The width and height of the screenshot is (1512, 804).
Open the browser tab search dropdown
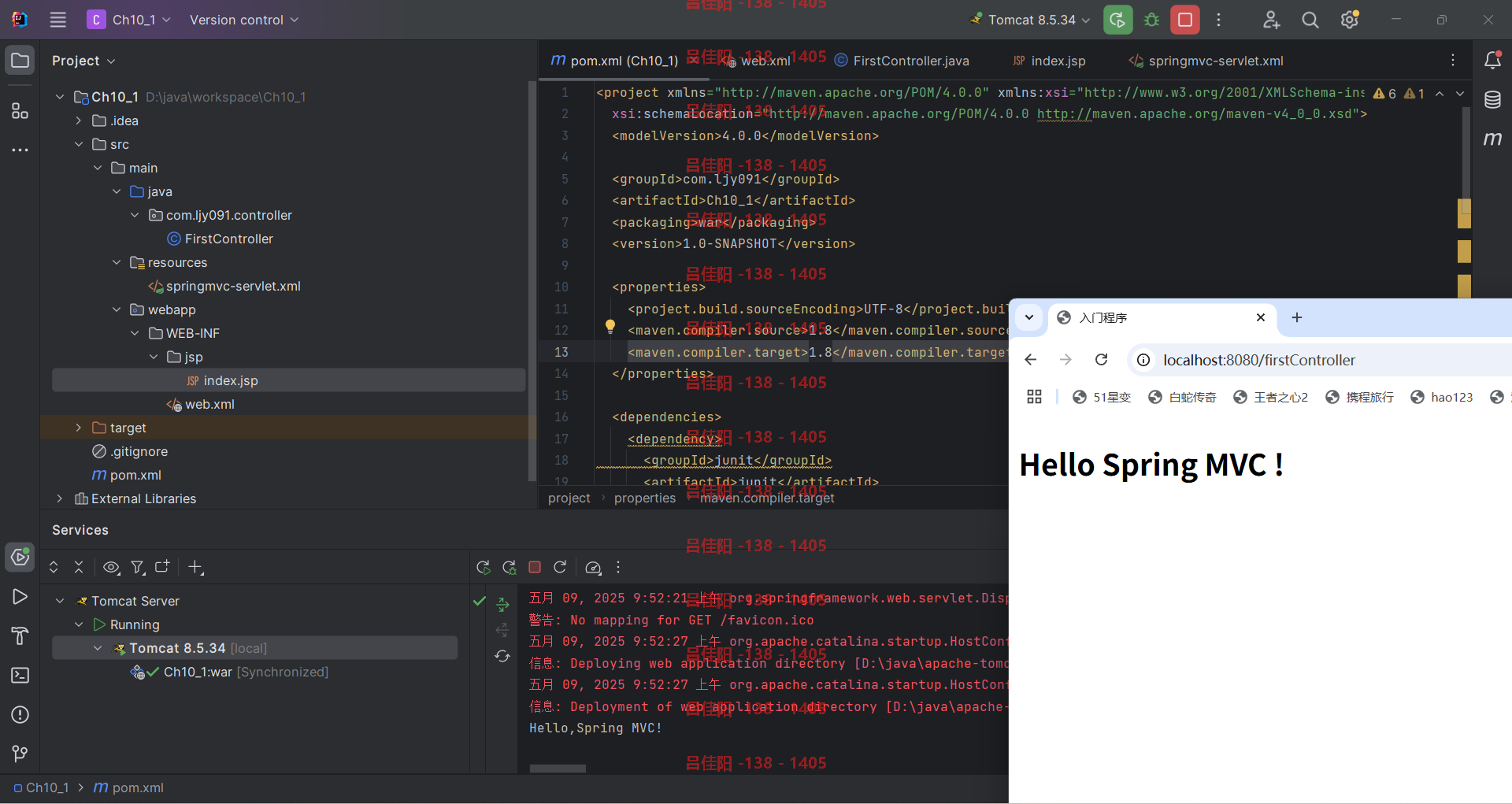coord(1029,317)
